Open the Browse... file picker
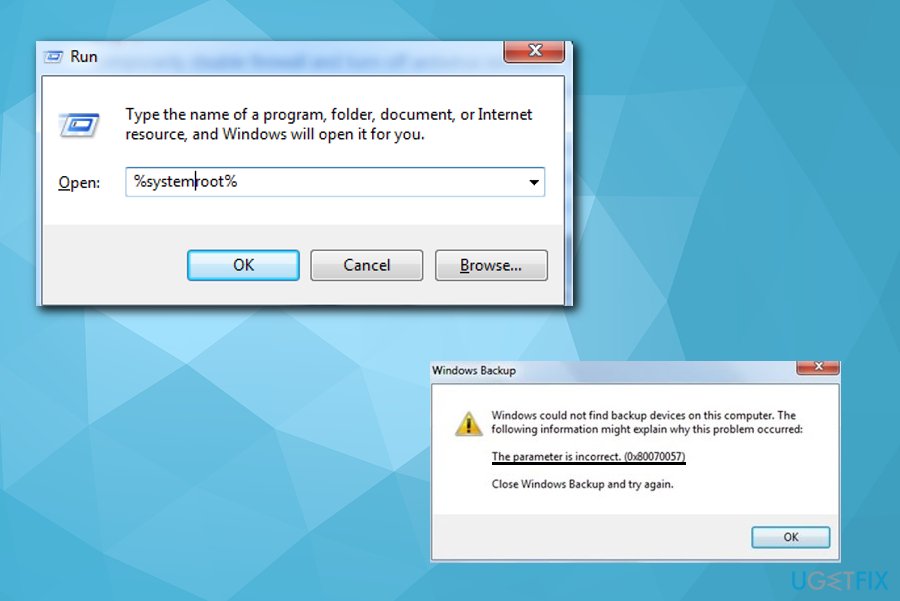The image size is (900, 601). point(491,265)
